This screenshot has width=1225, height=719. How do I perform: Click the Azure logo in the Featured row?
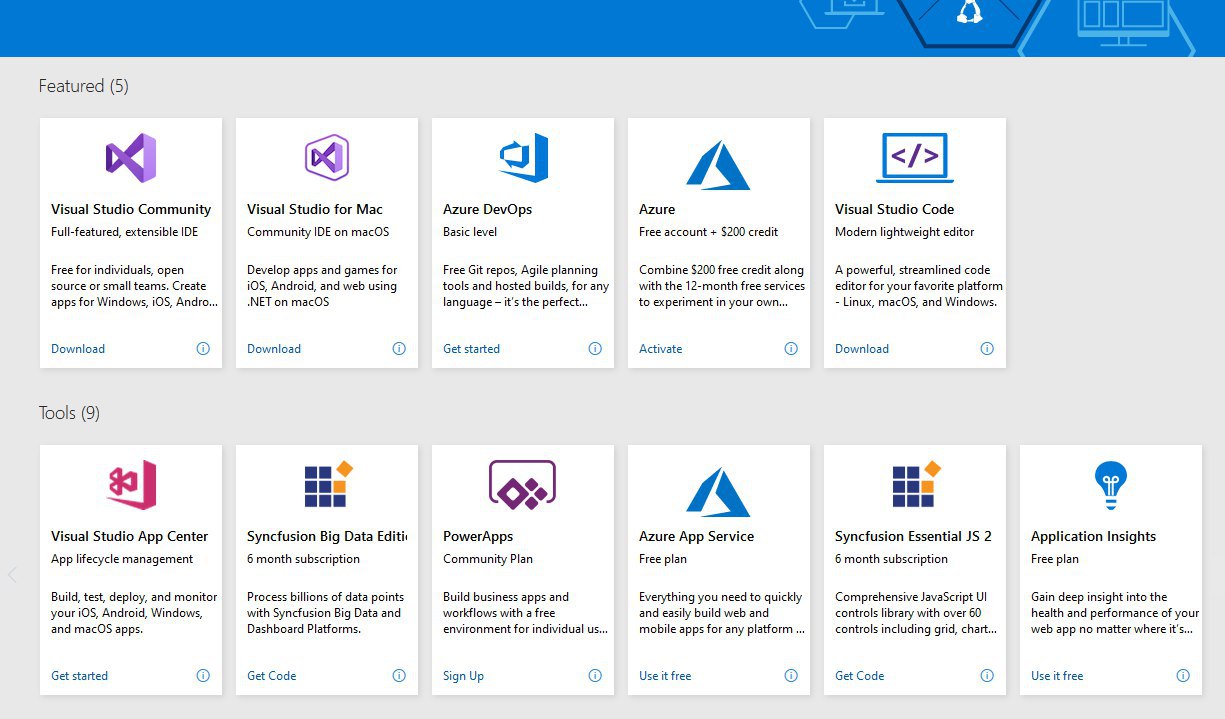point(718,165)
